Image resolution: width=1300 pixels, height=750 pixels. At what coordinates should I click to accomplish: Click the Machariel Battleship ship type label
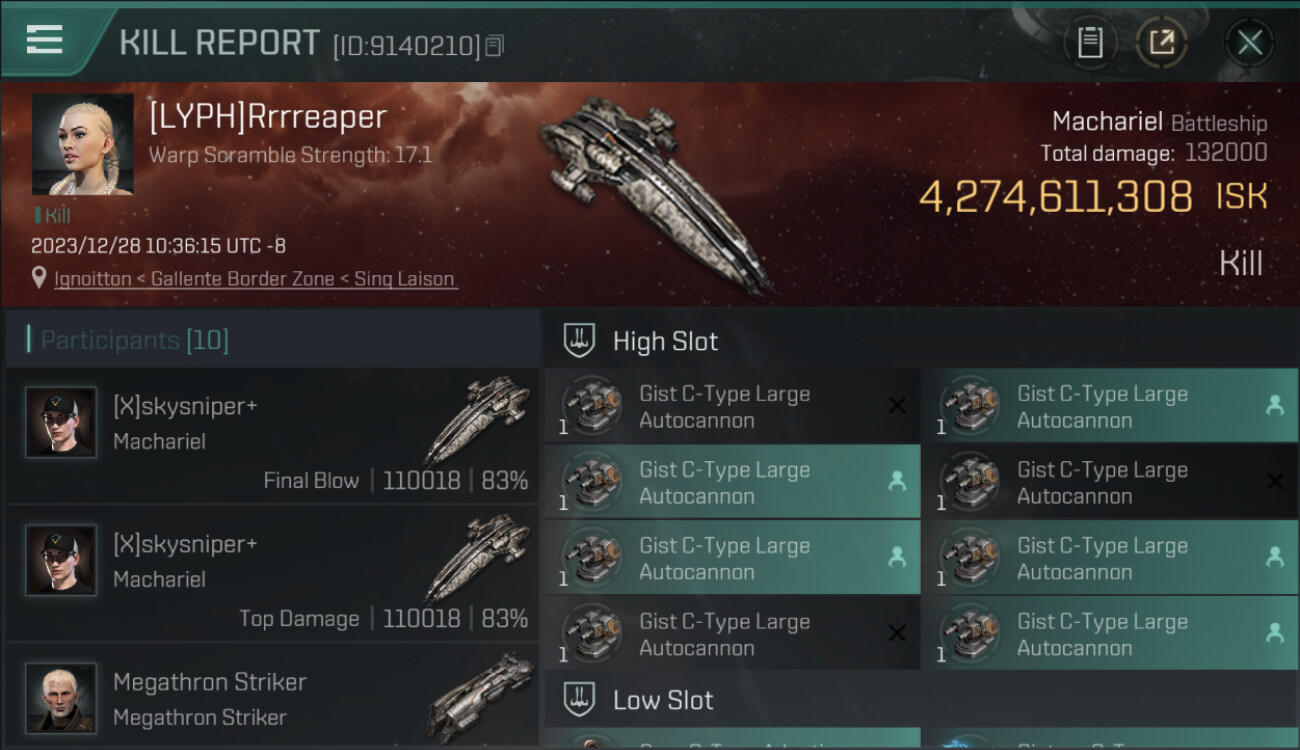tap(1159, 123)
